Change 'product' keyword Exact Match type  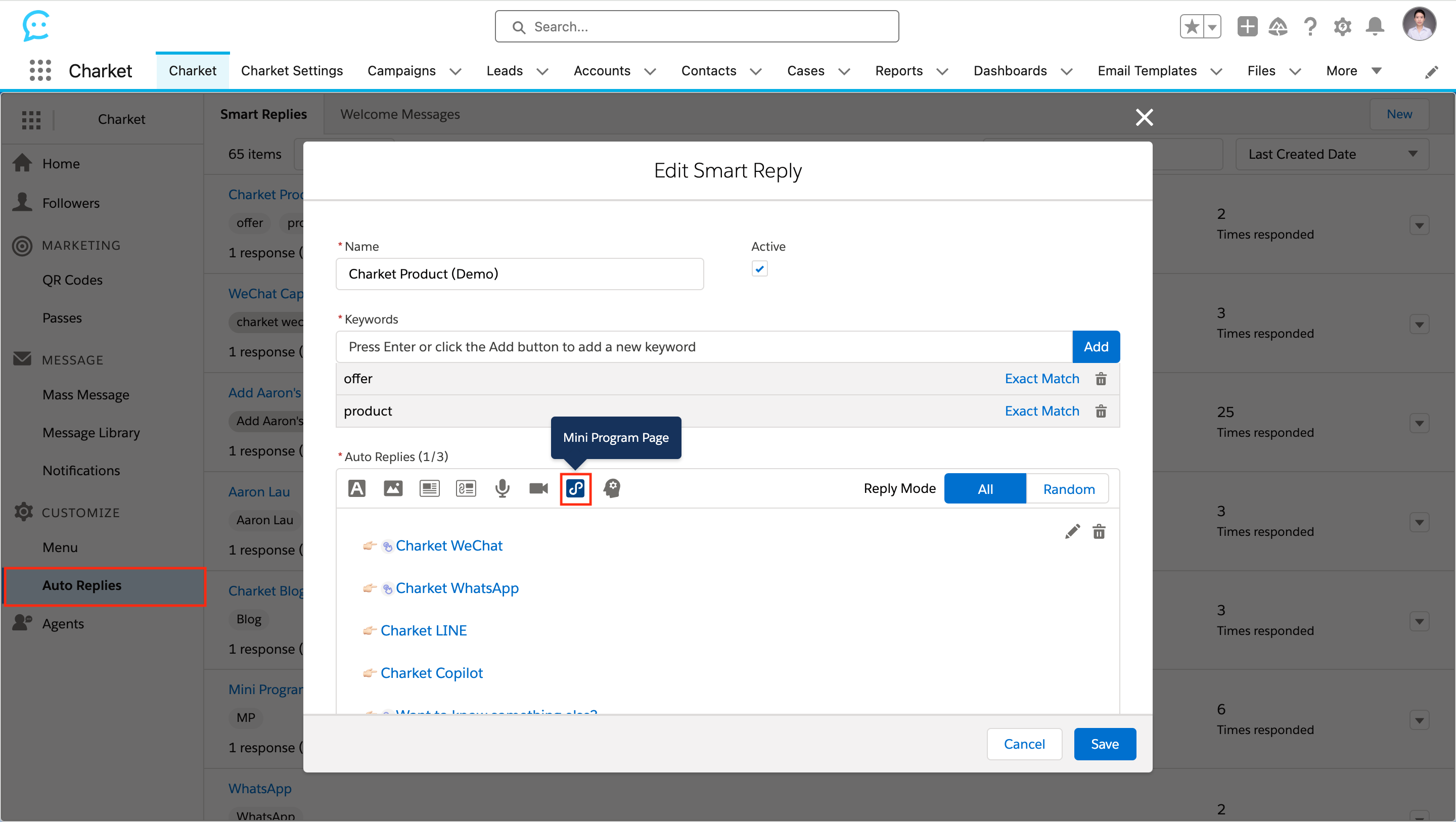(1041, 411)
